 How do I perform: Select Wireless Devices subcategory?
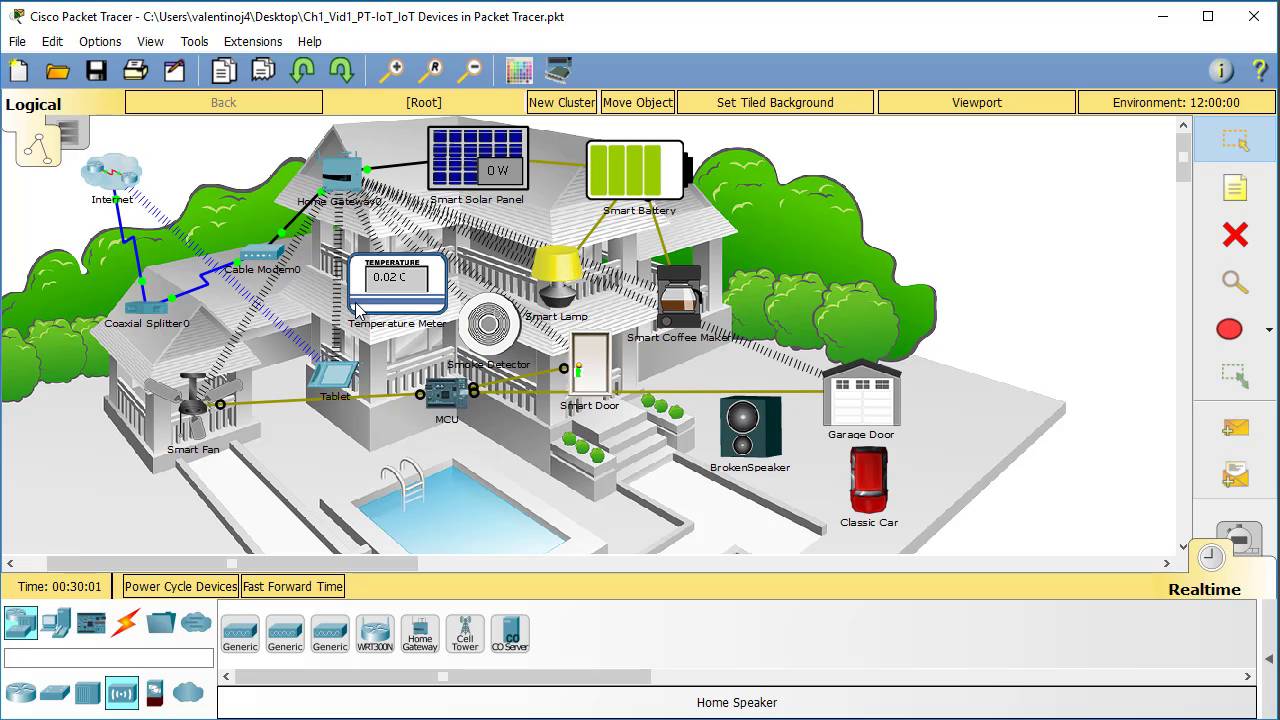click(x=122, y=692)
